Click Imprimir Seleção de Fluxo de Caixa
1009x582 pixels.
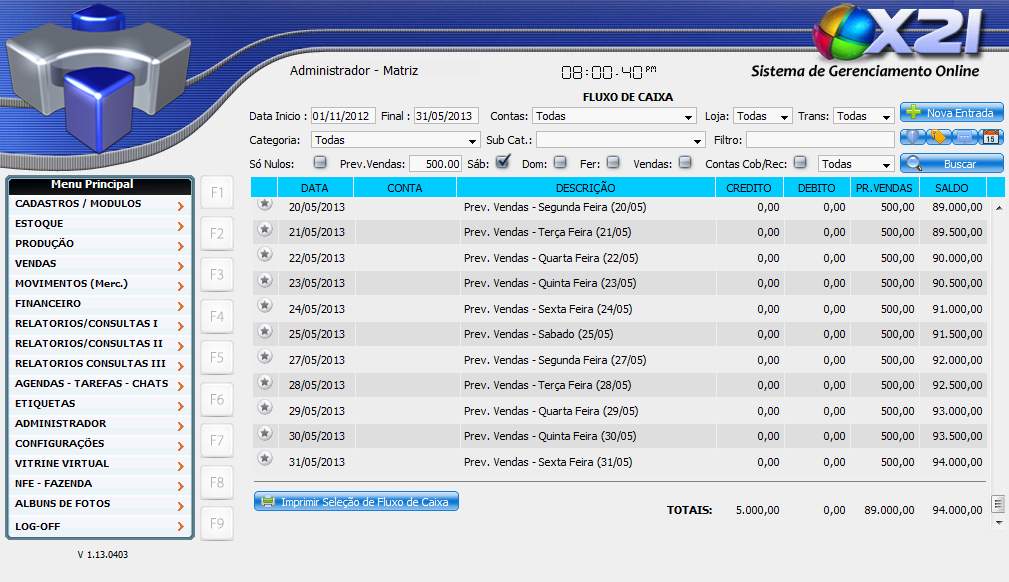[357, 502]
